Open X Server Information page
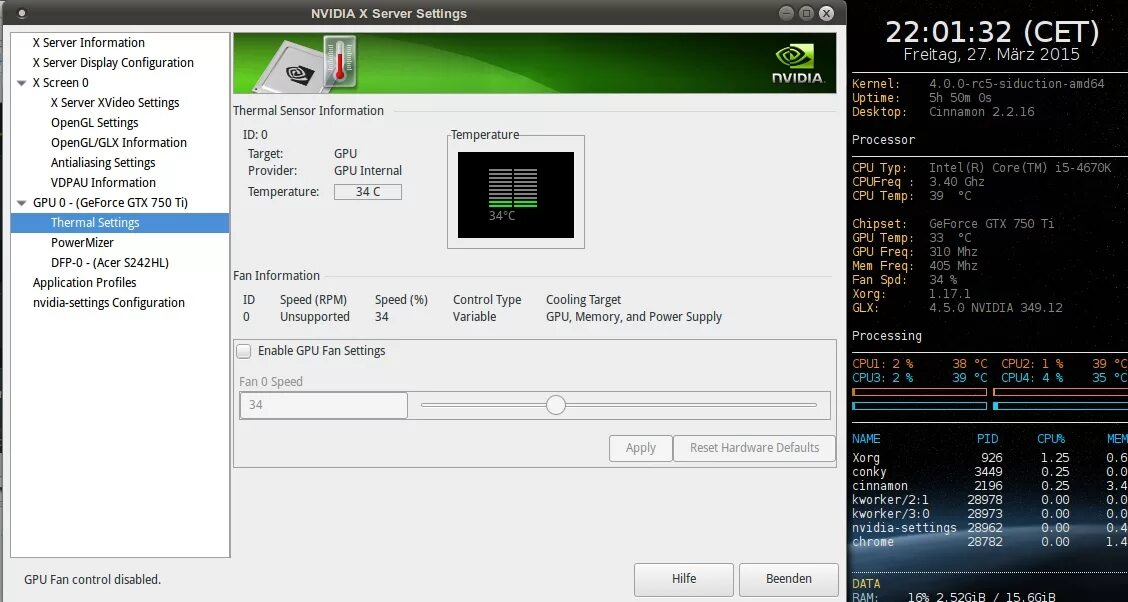 [88, 42]
